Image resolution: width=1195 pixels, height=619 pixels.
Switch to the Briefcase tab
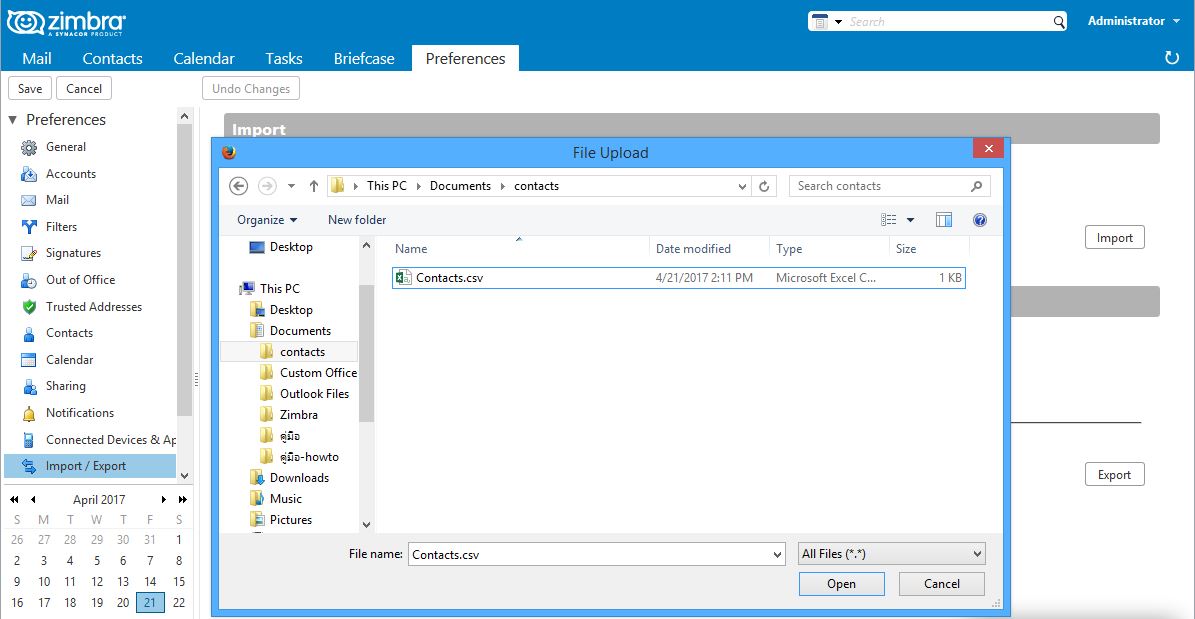click(x=364, y=59)
